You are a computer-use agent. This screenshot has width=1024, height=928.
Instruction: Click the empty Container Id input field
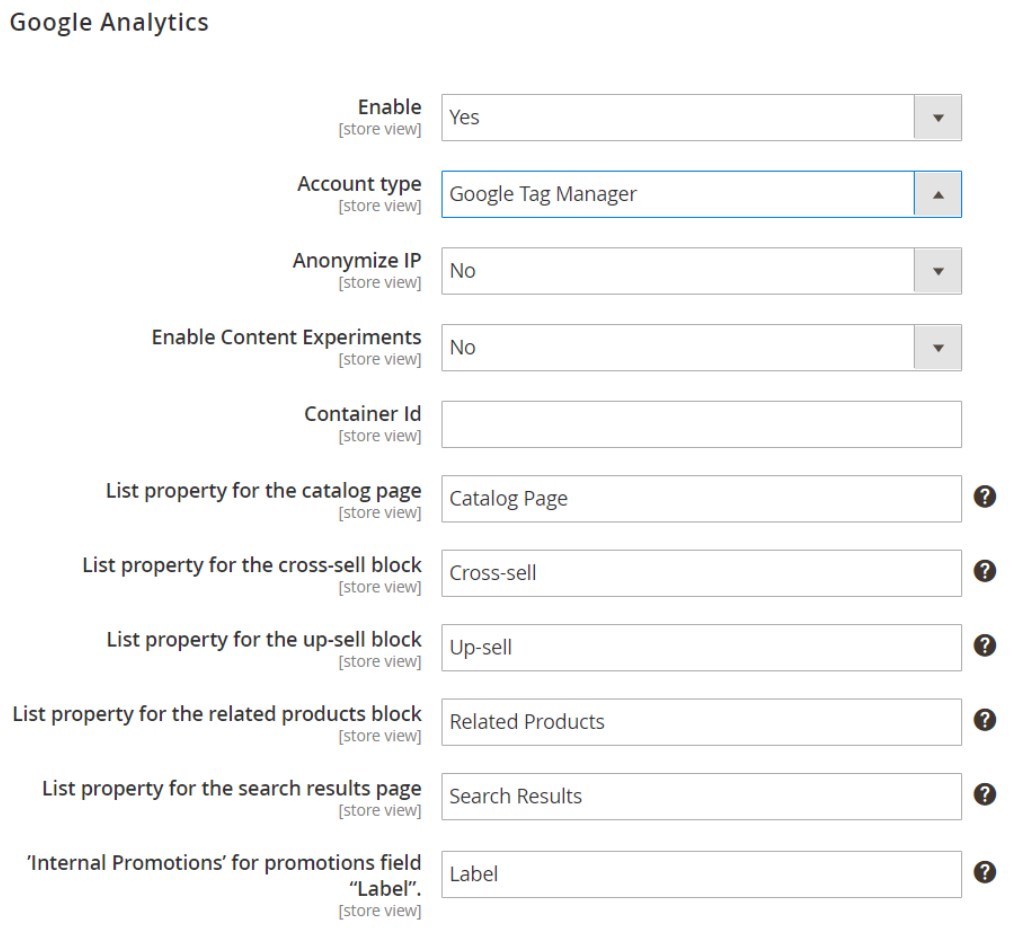[x=700, y=424]
